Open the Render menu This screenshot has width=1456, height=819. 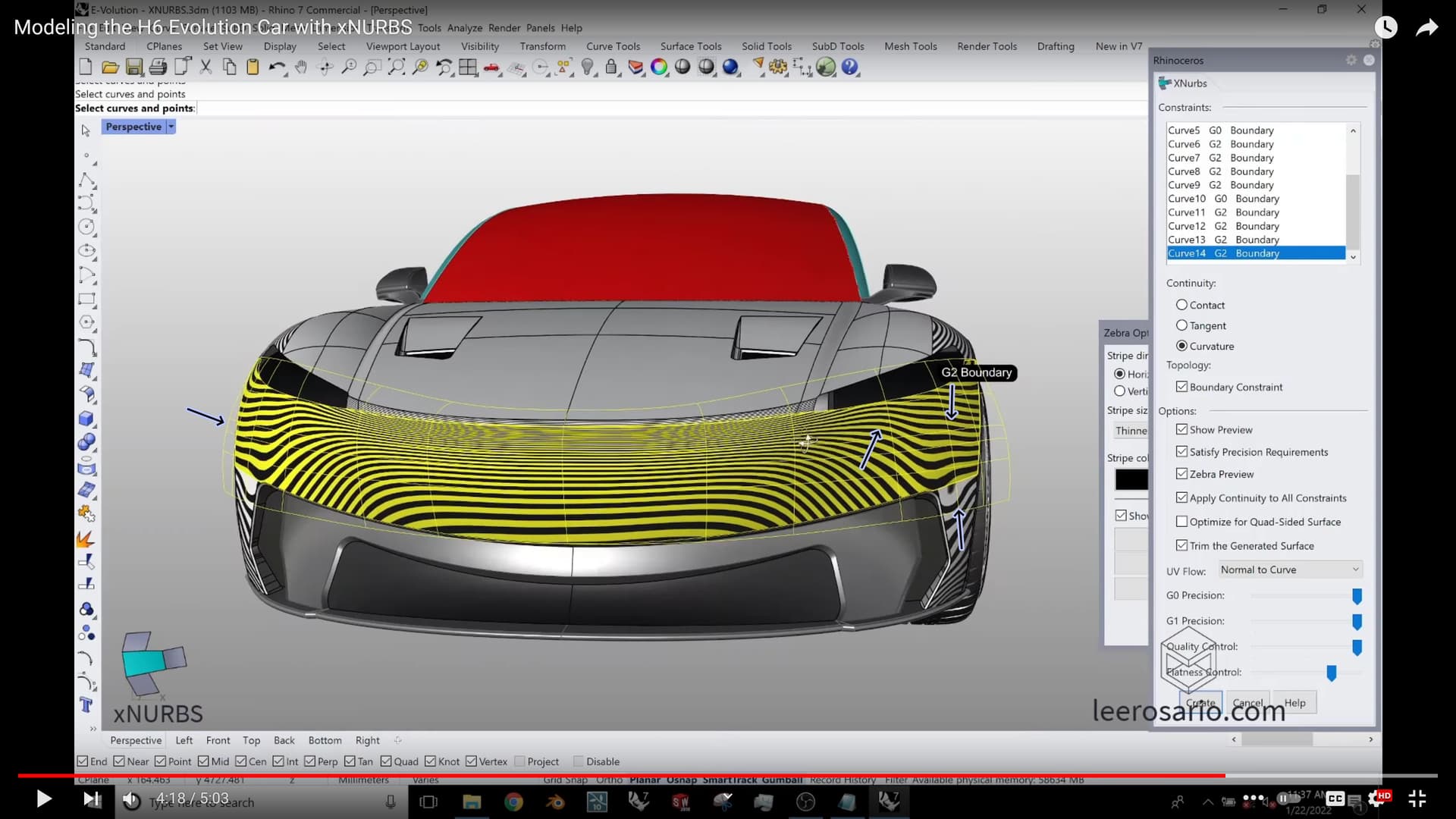click(x=504, y=28)
